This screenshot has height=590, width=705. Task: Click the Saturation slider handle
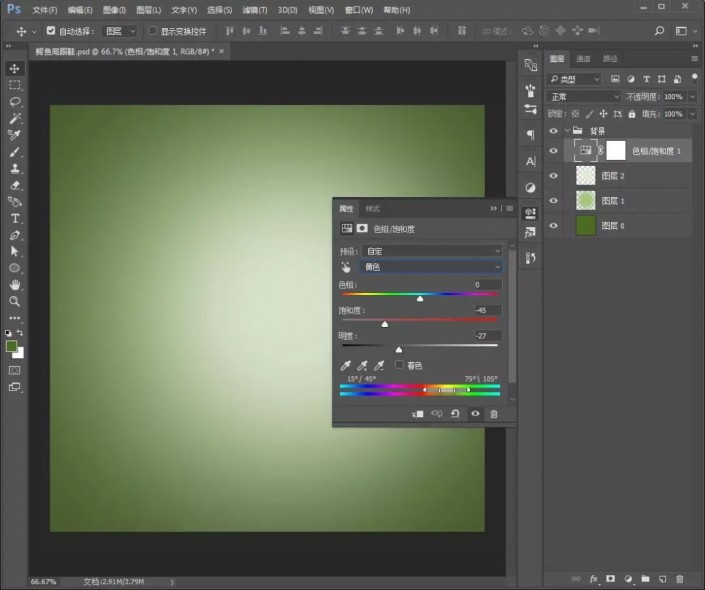pos(385,324)
